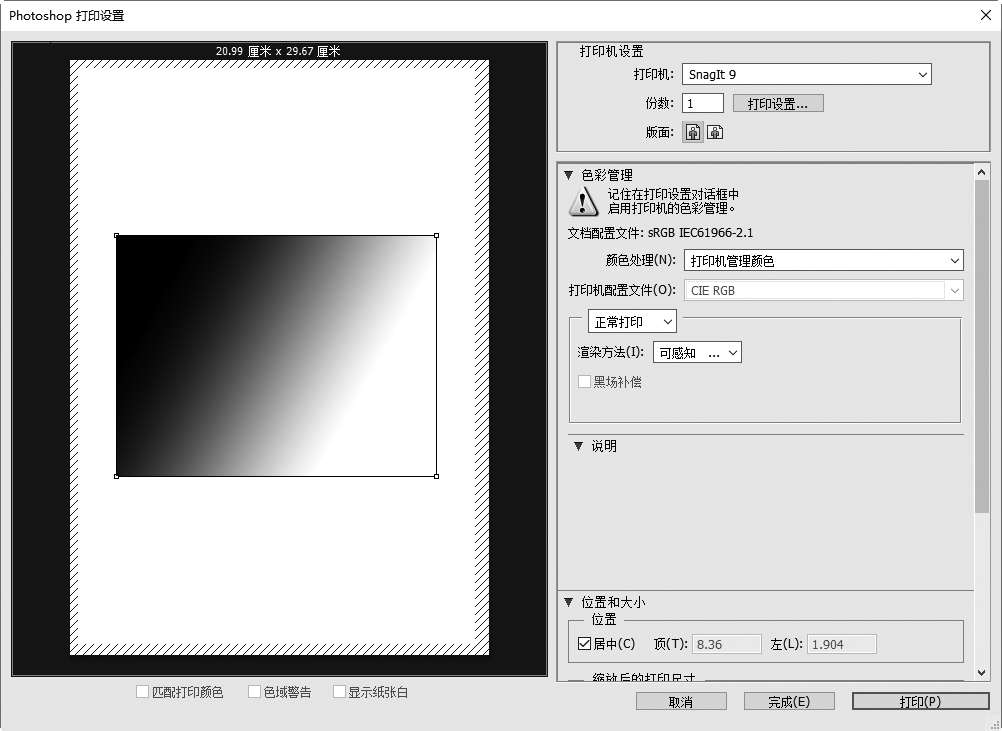Click scrollbar down arrow in settings panel
Screen dimensions: 1002x731
(x=982, y=673)
